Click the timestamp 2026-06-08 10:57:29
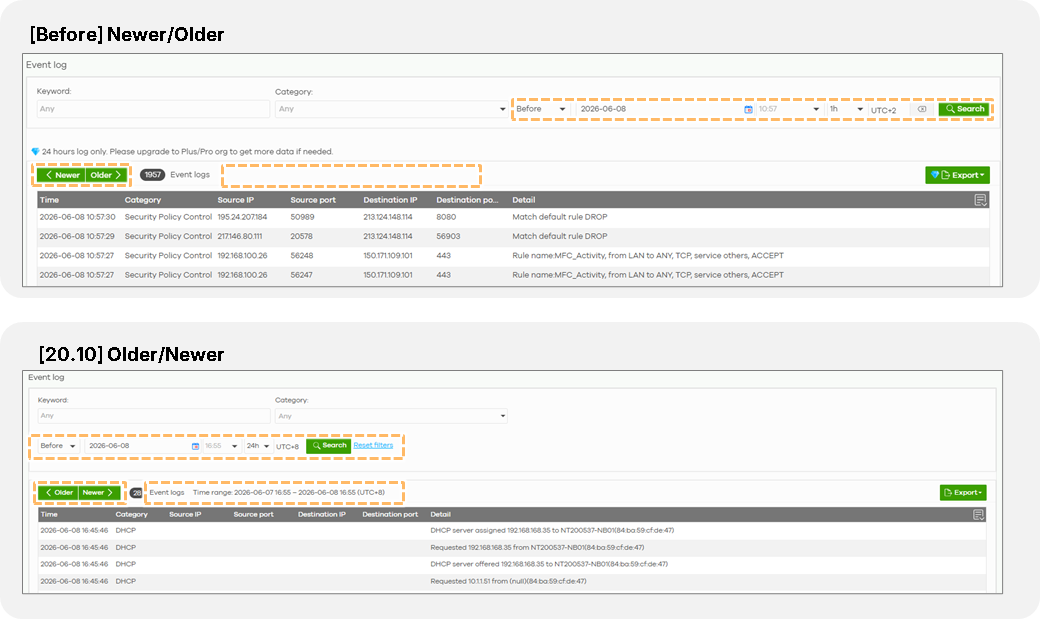The height and width of the screenshot is (619, 1040). coord(77,236)
